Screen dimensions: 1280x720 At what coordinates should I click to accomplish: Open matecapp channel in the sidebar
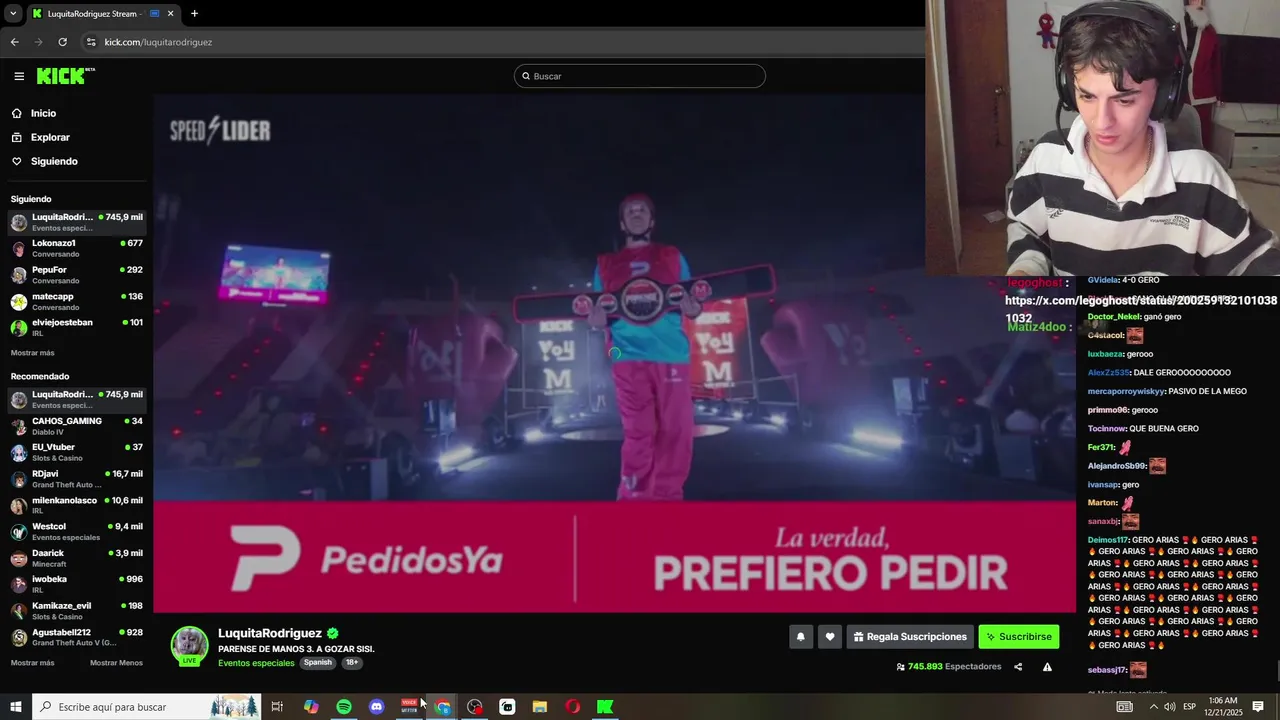(x=77, y=301)
